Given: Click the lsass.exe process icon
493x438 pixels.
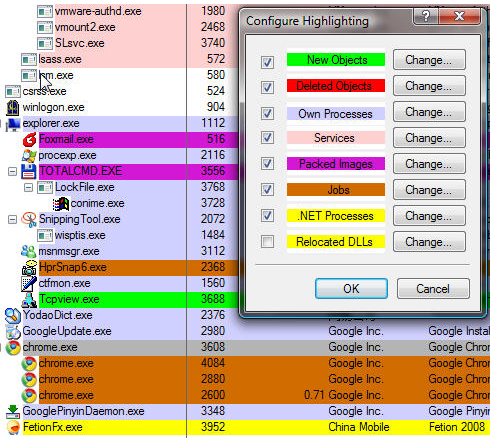Looking at the screenshot, I should 29,59.
